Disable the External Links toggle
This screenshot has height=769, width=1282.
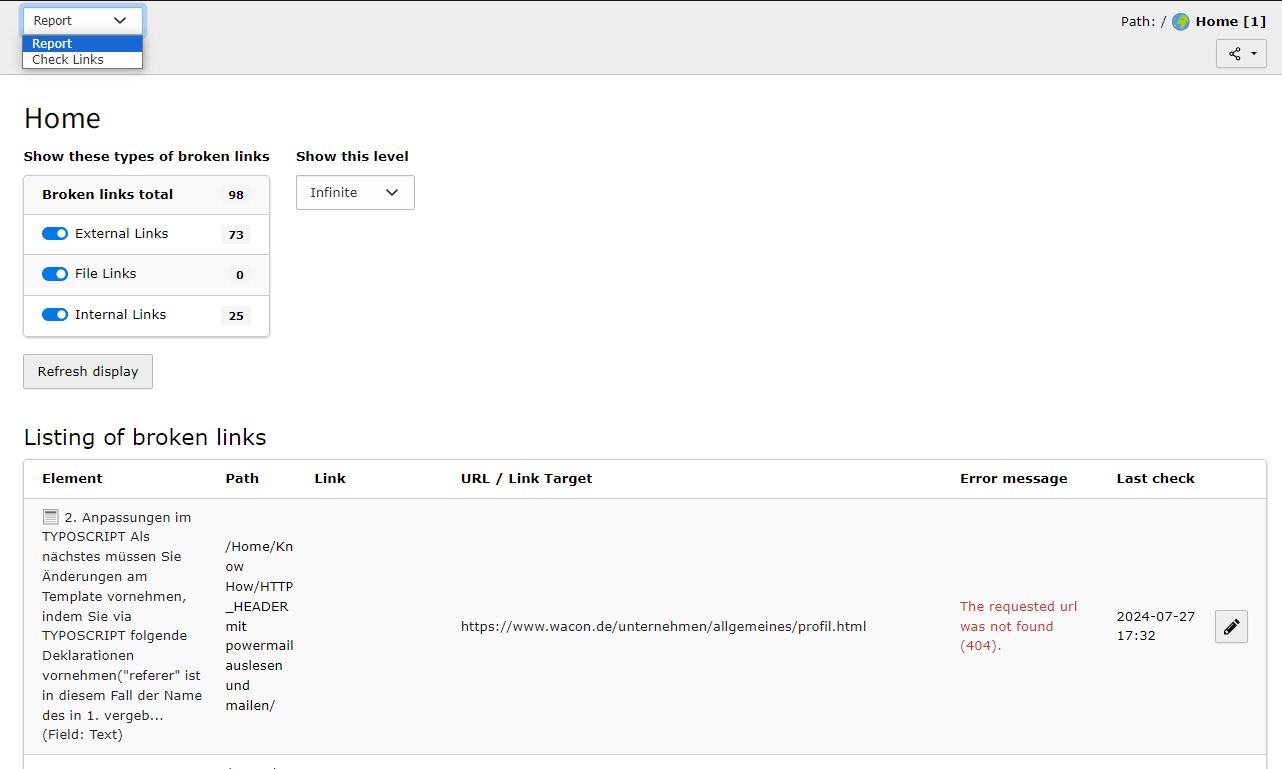click(x=55, y=234)
